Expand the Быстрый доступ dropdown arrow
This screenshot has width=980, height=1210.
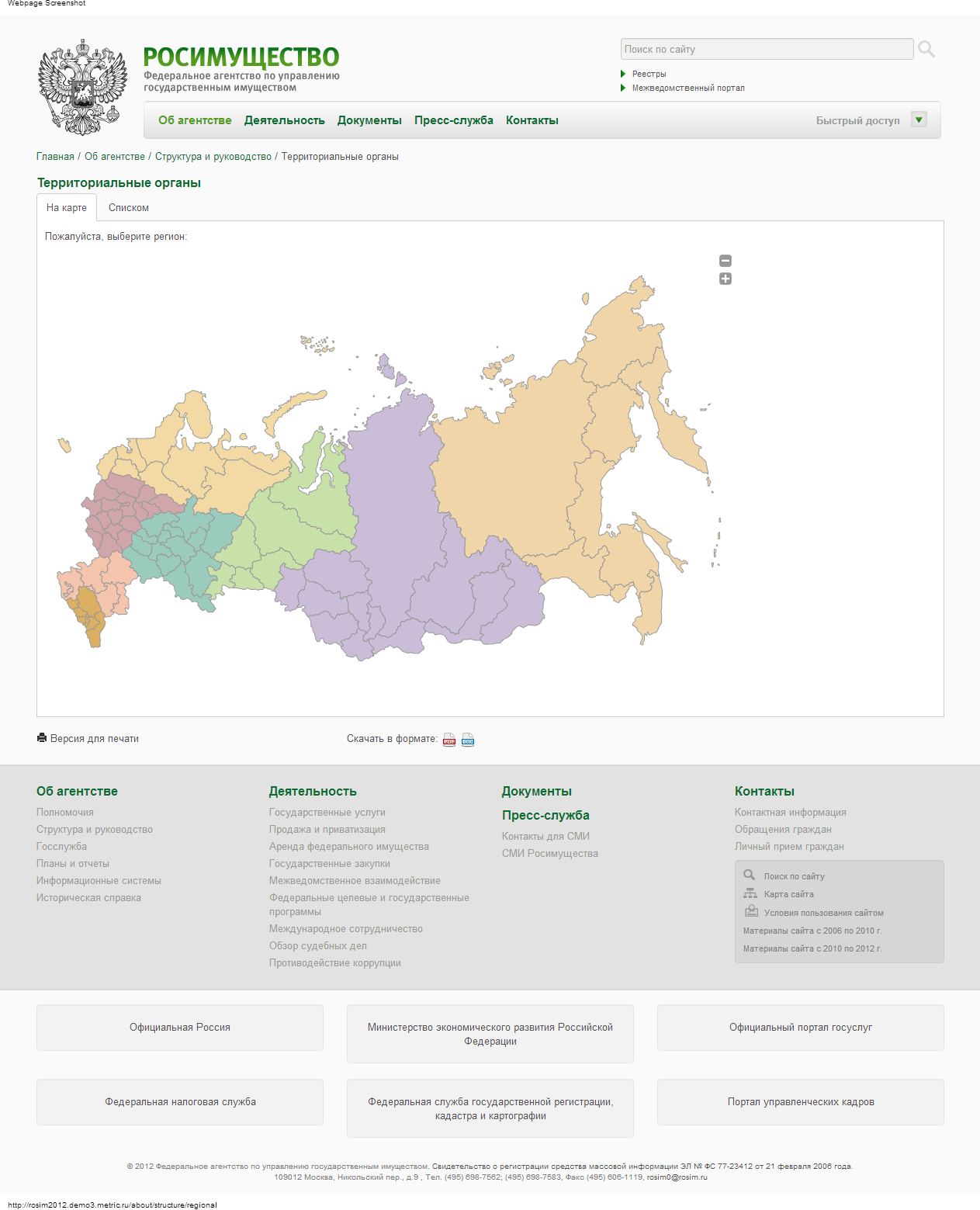pos(919,120)
